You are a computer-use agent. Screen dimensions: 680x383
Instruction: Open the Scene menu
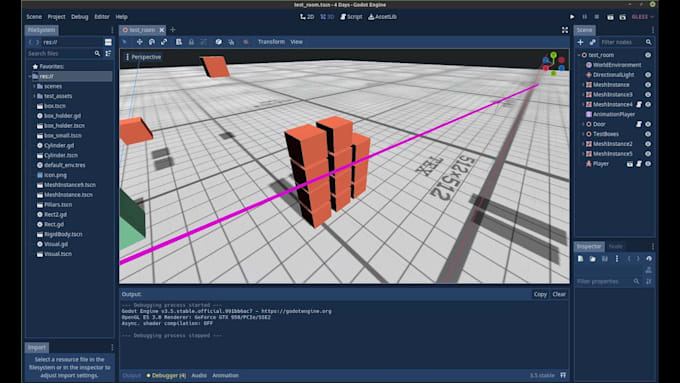[x=34, y=17]
